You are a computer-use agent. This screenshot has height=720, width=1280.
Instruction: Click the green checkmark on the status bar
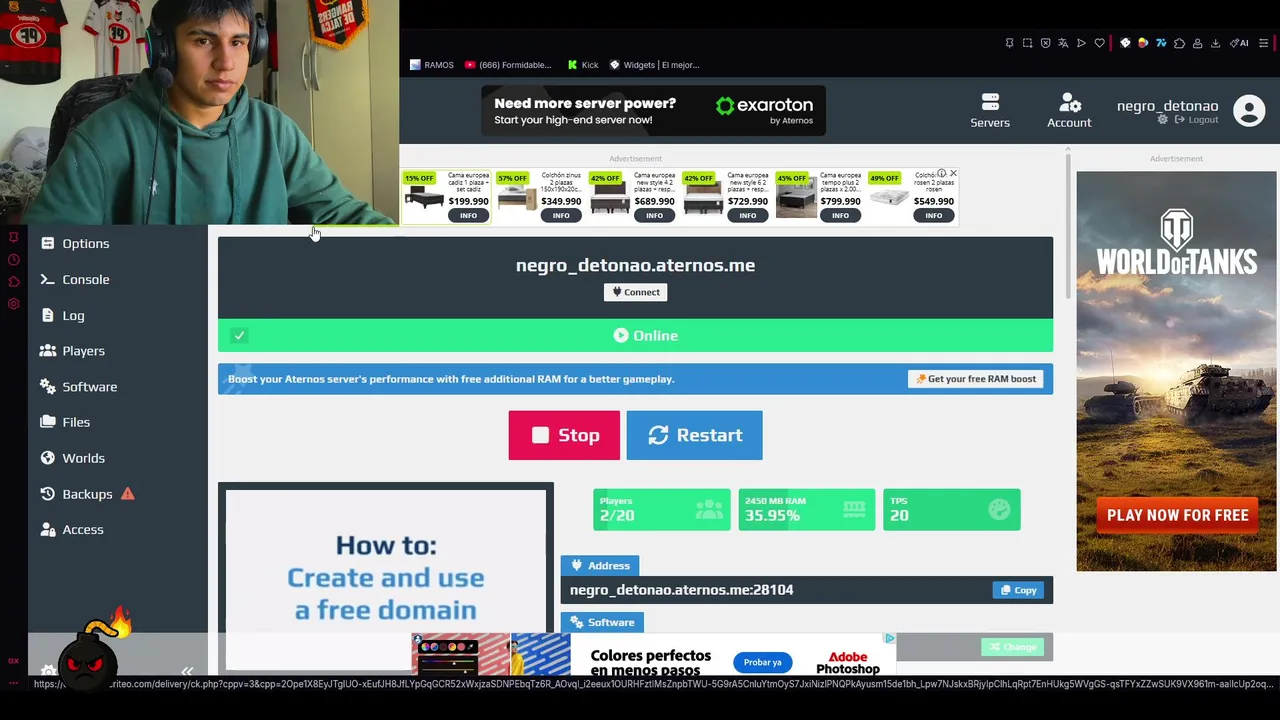pyautogui.click(x=239, y=336)
